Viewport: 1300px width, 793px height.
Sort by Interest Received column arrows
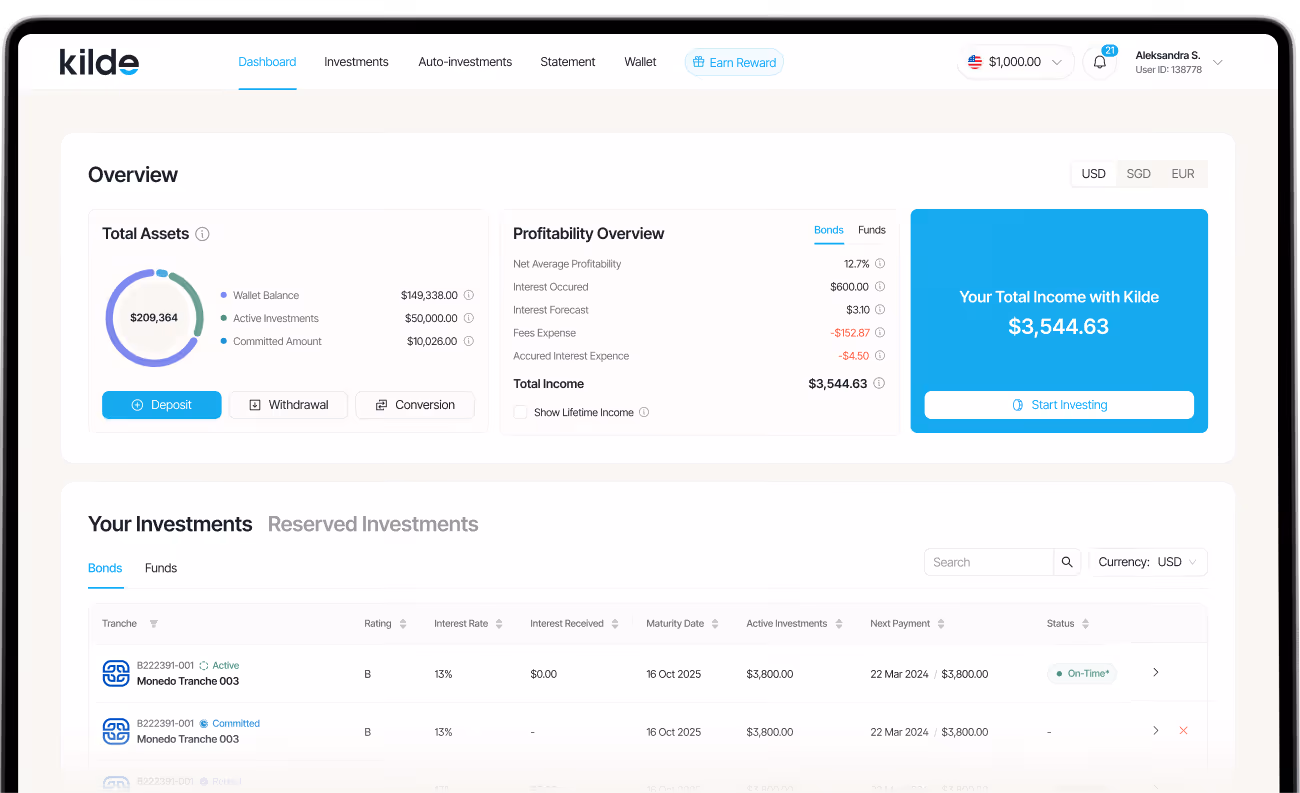point(615,624)
